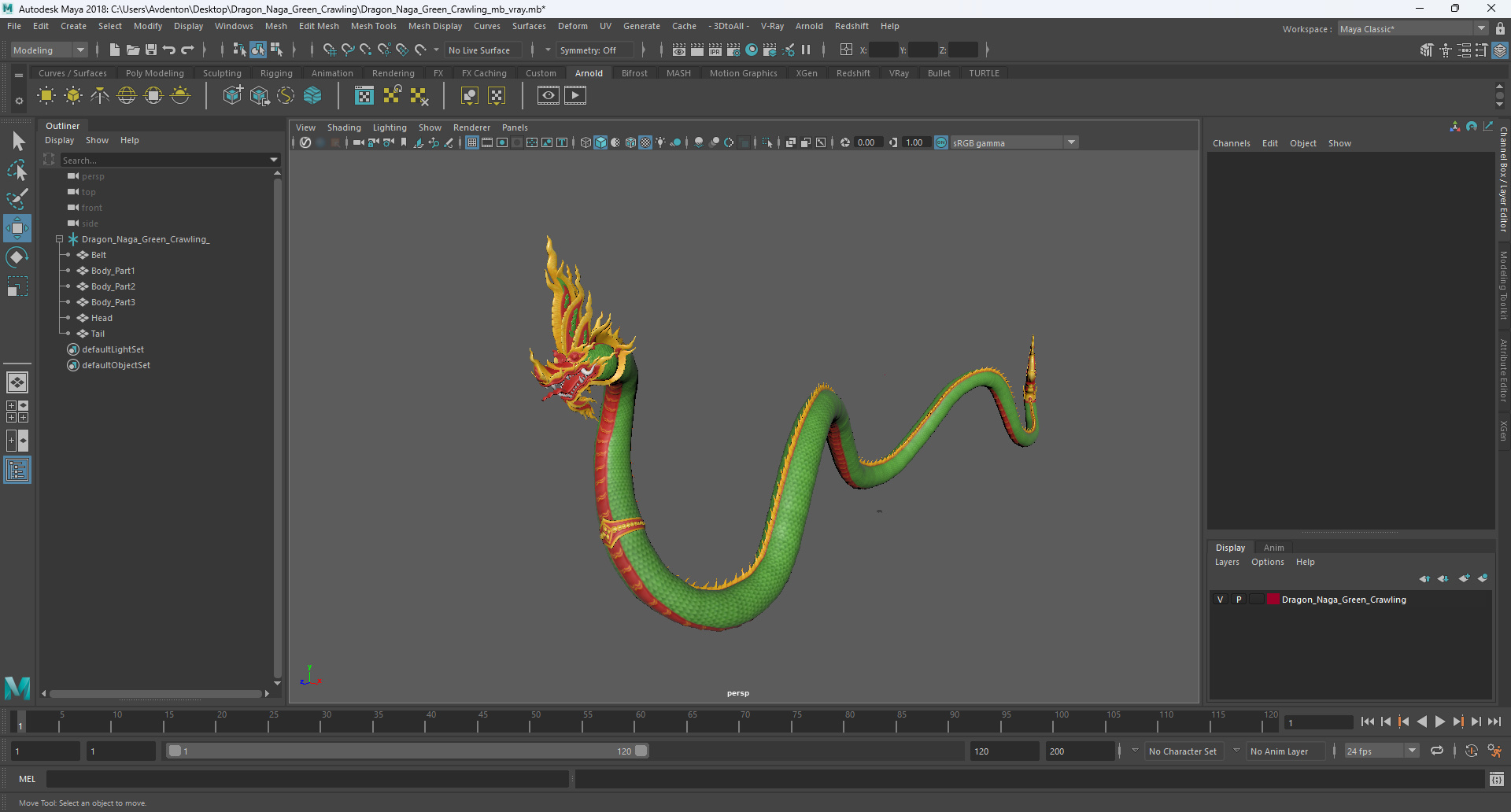
Task: Open the Workspace Maya Classic dropdown
Action: point(1413,28)
